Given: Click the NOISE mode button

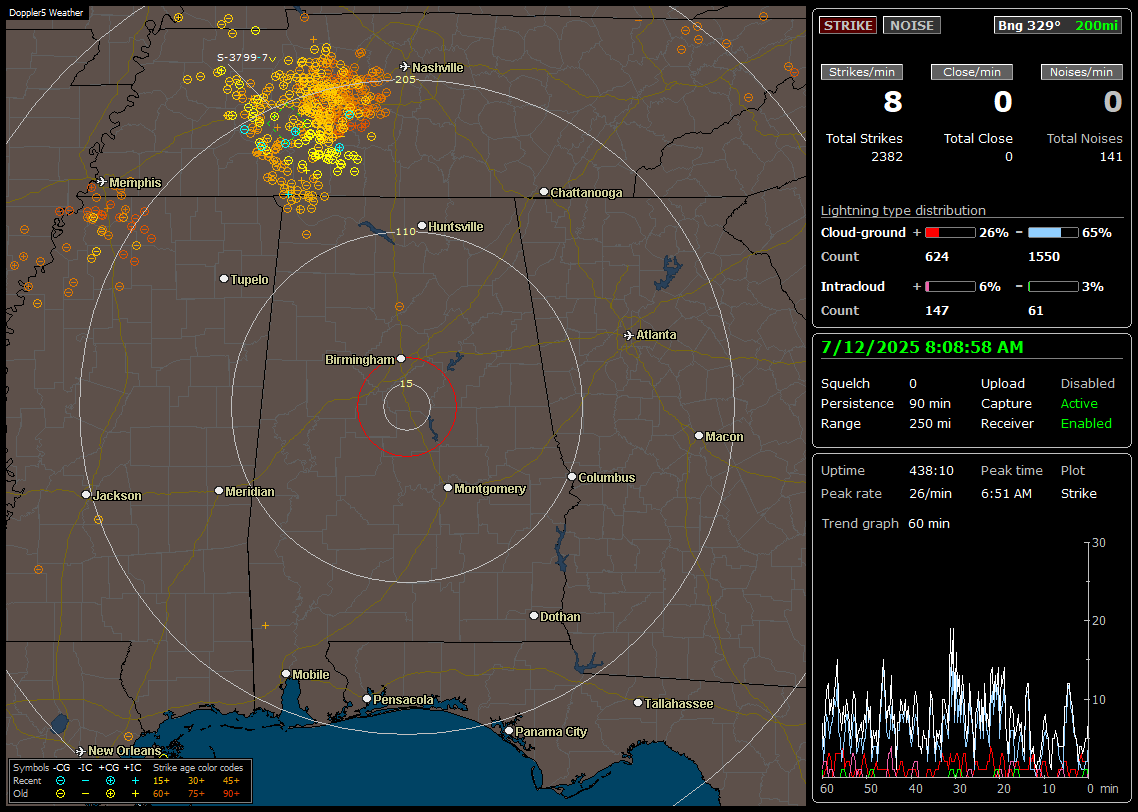Looking at the screenshot, I should [x=912, y=25].
